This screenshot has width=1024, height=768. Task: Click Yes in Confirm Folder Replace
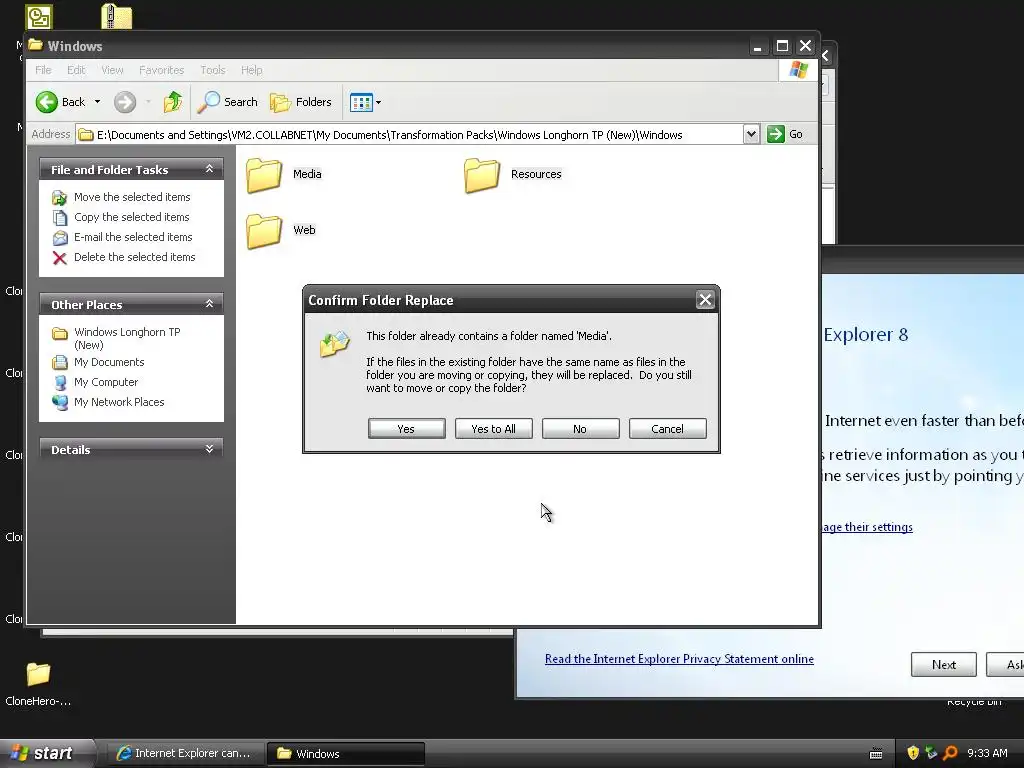click(406, 429)
